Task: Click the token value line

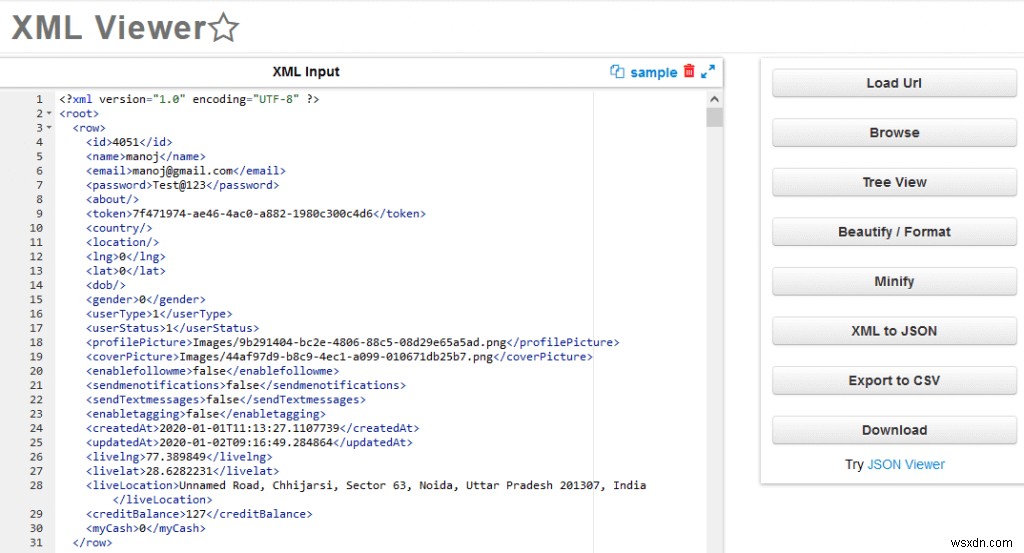Action: click(256, 213)
